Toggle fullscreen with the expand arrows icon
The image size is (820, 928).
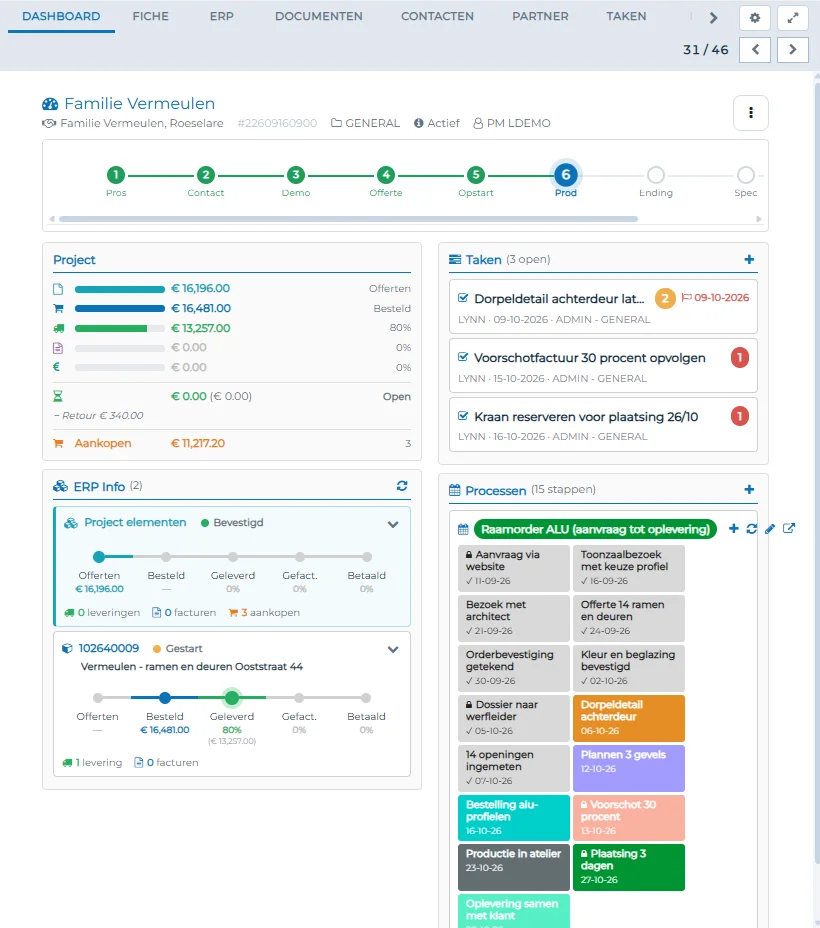click(x=793, y=18)
